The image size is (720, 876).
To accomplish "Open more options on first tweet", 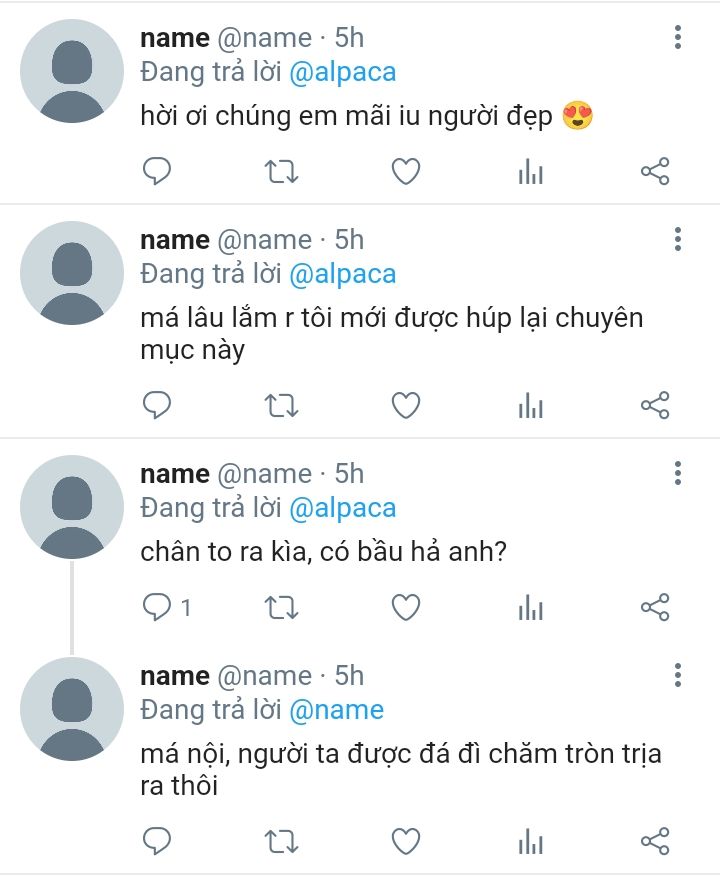I will pyautogui.click(x=678, y=38).
